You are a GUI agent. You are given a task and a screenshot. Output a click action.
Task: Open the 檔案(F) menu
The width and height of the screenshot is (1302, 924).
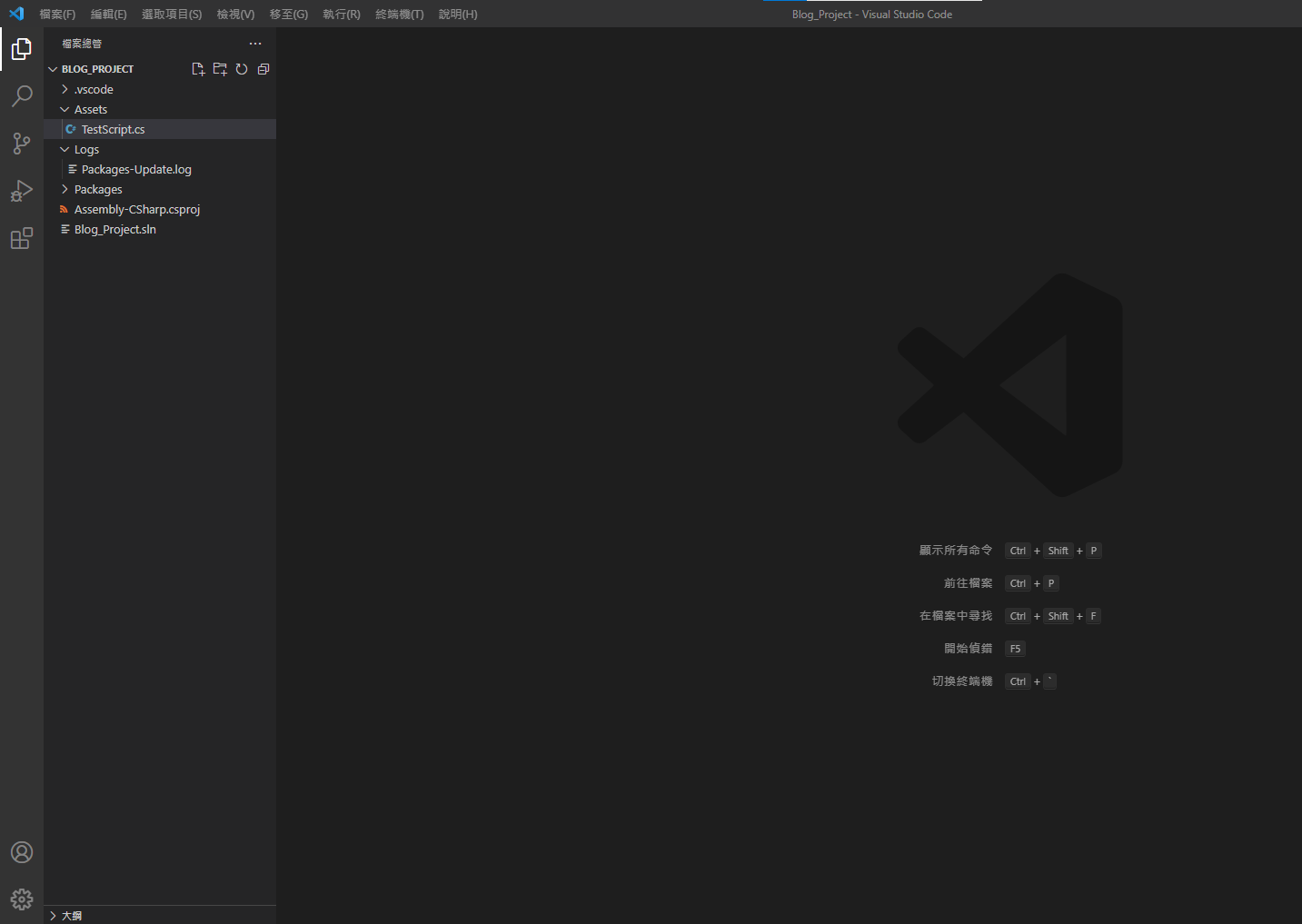point(56,14)
